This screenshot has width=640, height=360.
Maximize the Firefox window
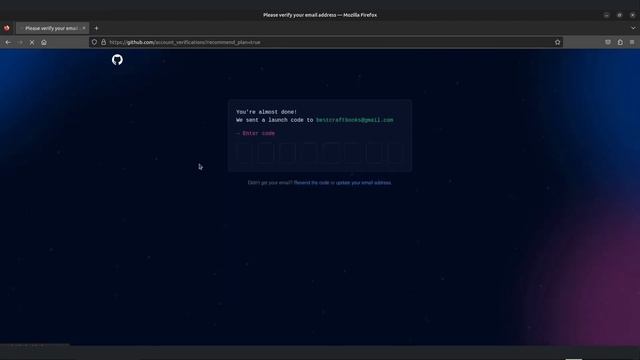click(x=620, y=15)
